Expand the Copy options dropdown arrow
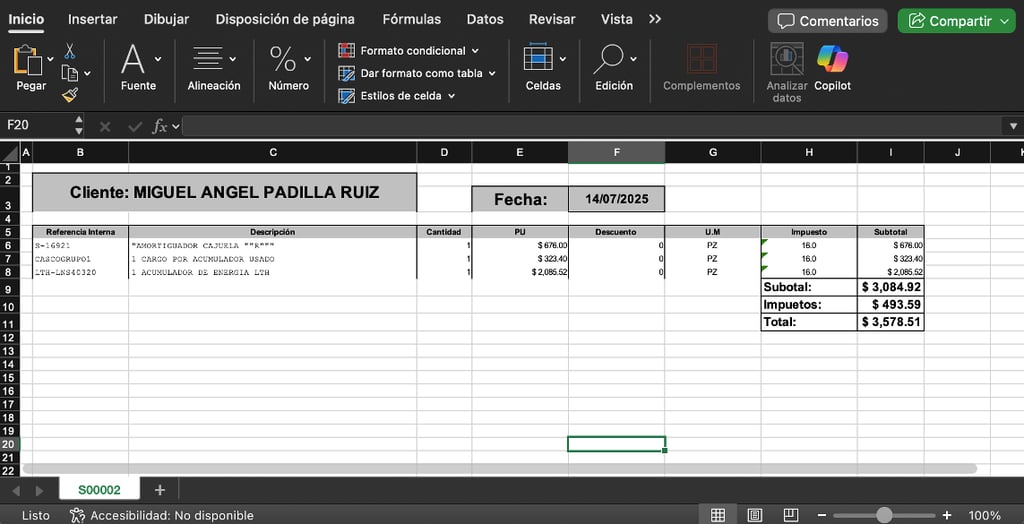This screenshot has height=524, width=1024. click(88, 73)
